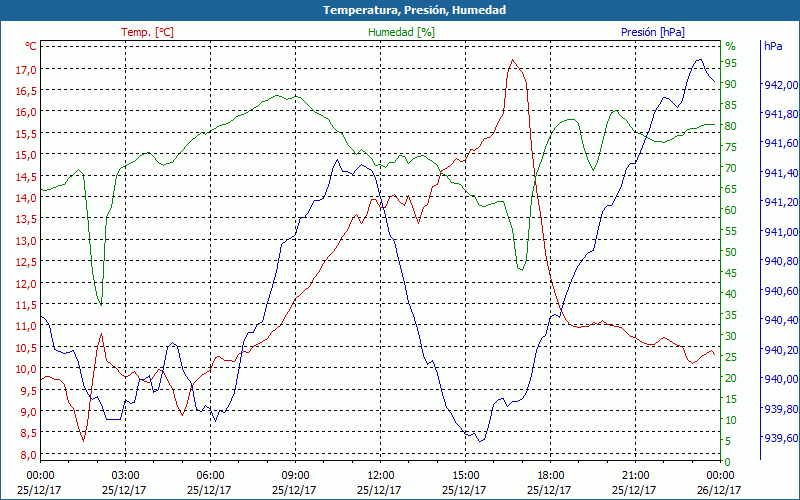This screenshot has height=500, width=800.
Task: Click the '11,5' temperature axis value
Action: 27,305
